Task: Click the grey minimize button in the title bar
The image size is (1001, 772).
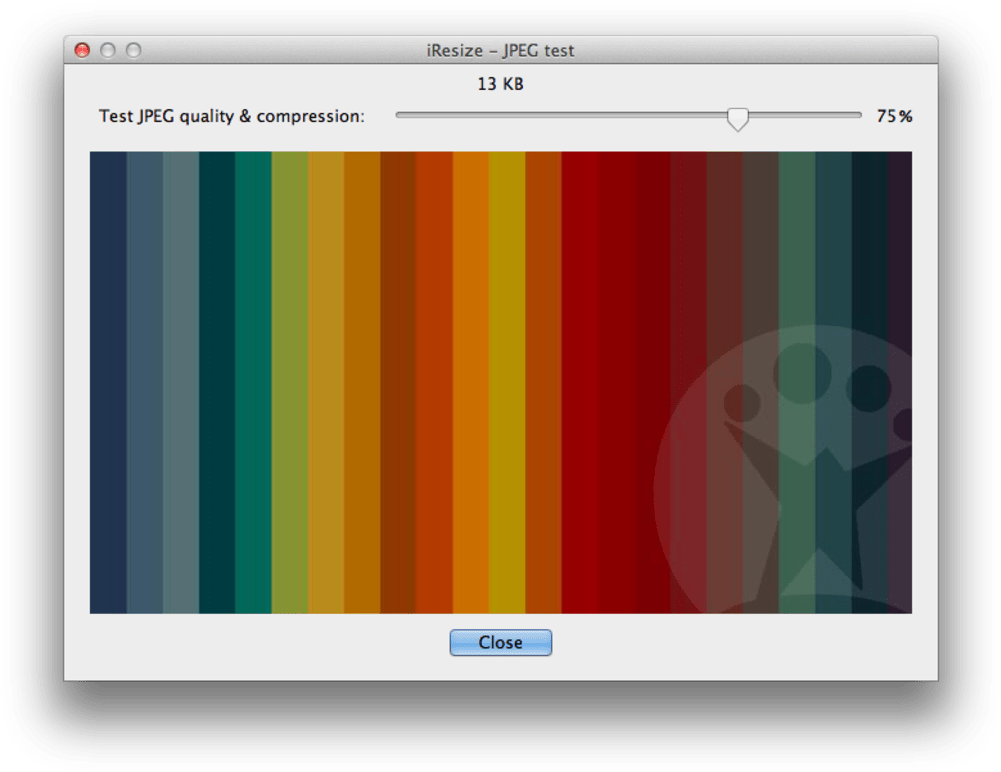Action: [107, 49]
